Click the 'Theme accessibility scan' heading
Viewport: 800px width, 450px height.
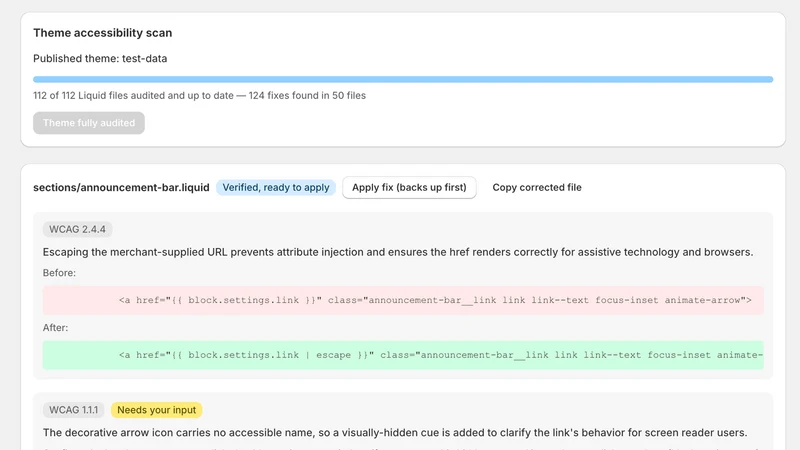tap(103, 33)
